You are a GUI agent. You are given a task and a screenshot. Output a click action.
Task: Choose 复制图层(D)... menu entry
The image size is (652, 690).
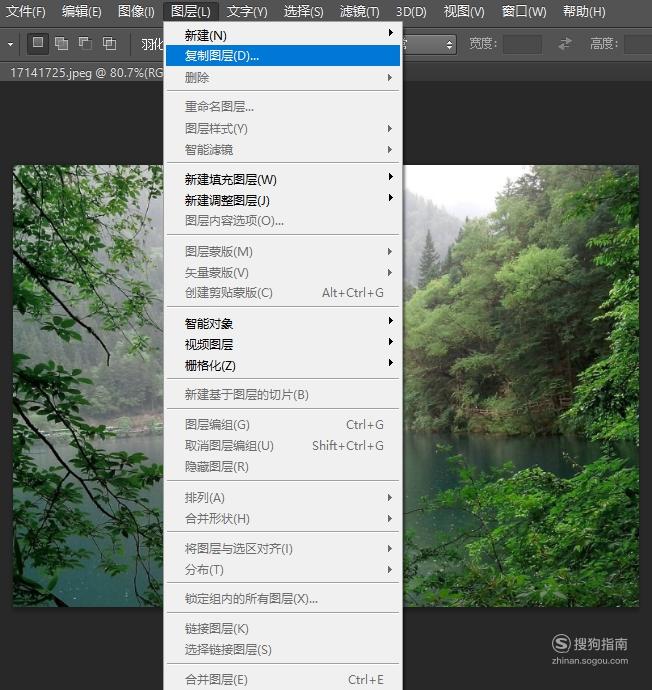coord(283,56)
